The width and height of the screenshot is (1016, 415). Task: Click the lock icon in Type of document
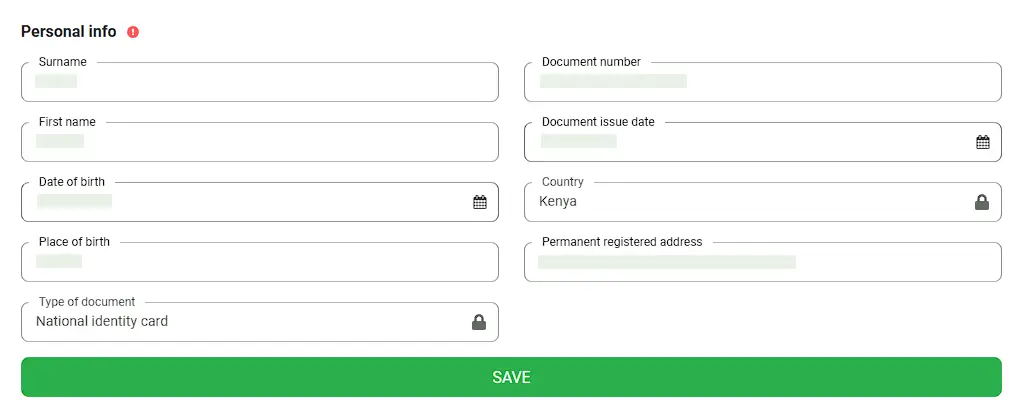click(x=479, y=322)
